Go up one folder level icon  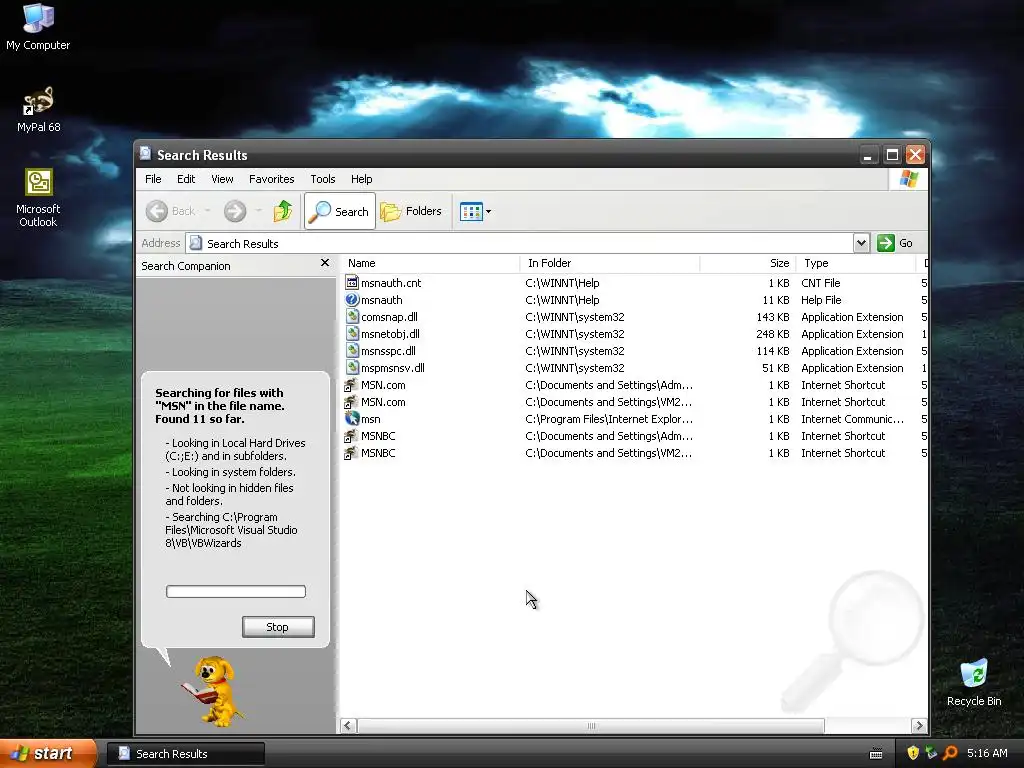pos(283,211)
